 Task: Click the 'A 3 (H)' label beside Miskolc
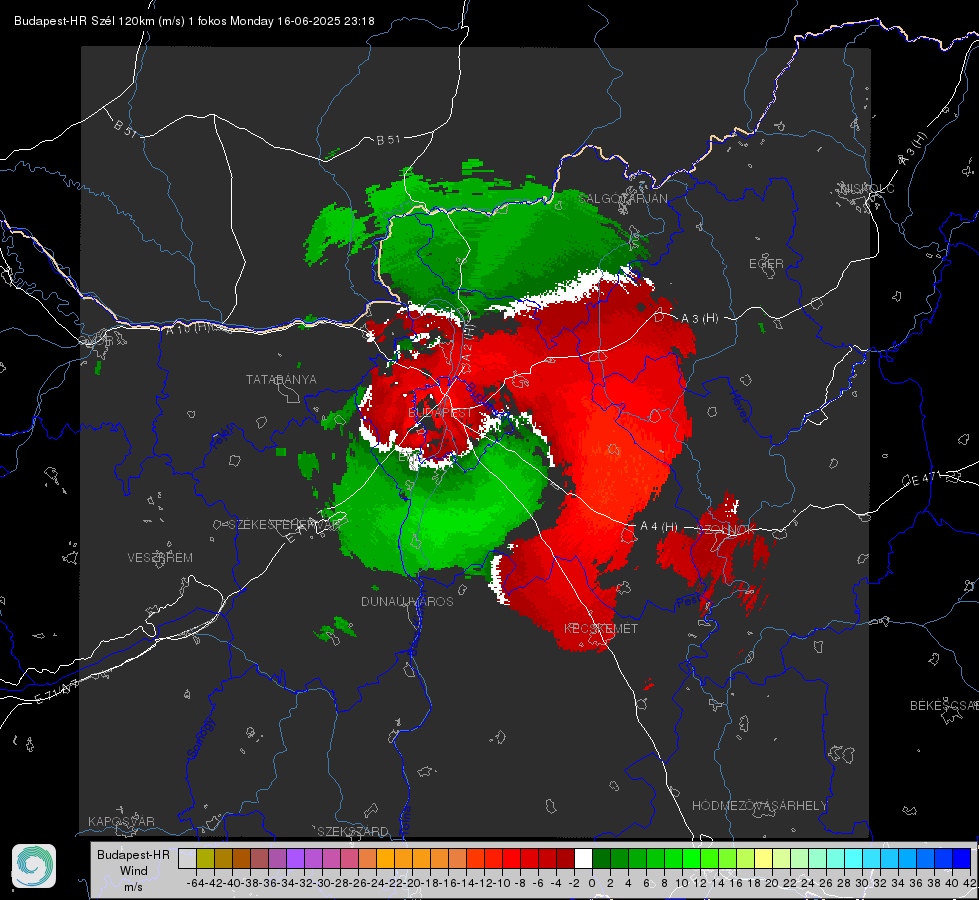[x=914, y=149]
